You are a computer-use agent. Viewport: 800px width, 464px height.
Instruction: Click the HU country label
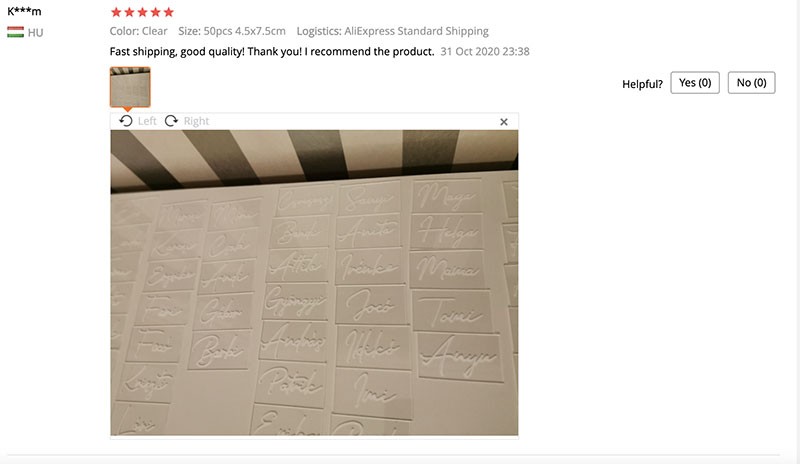(x=35, y=33)
